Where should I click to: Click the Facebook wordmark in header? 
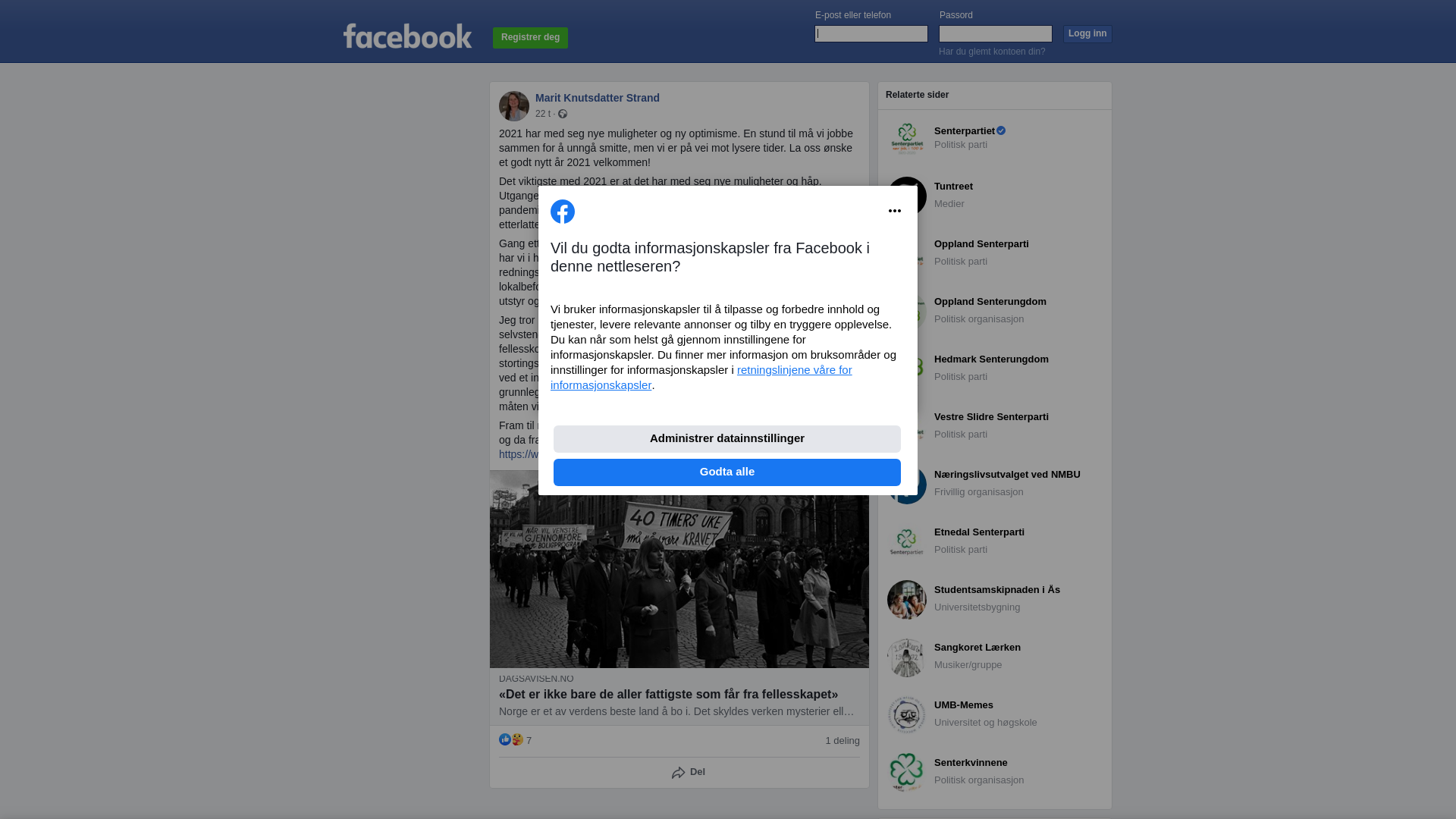tap(407, 36)
